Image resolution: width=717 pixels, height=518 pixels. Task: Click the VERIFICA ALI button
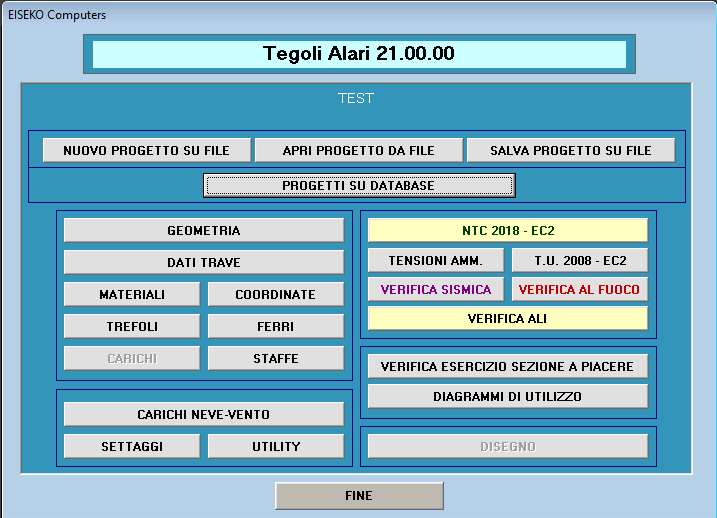coord(508,318)
